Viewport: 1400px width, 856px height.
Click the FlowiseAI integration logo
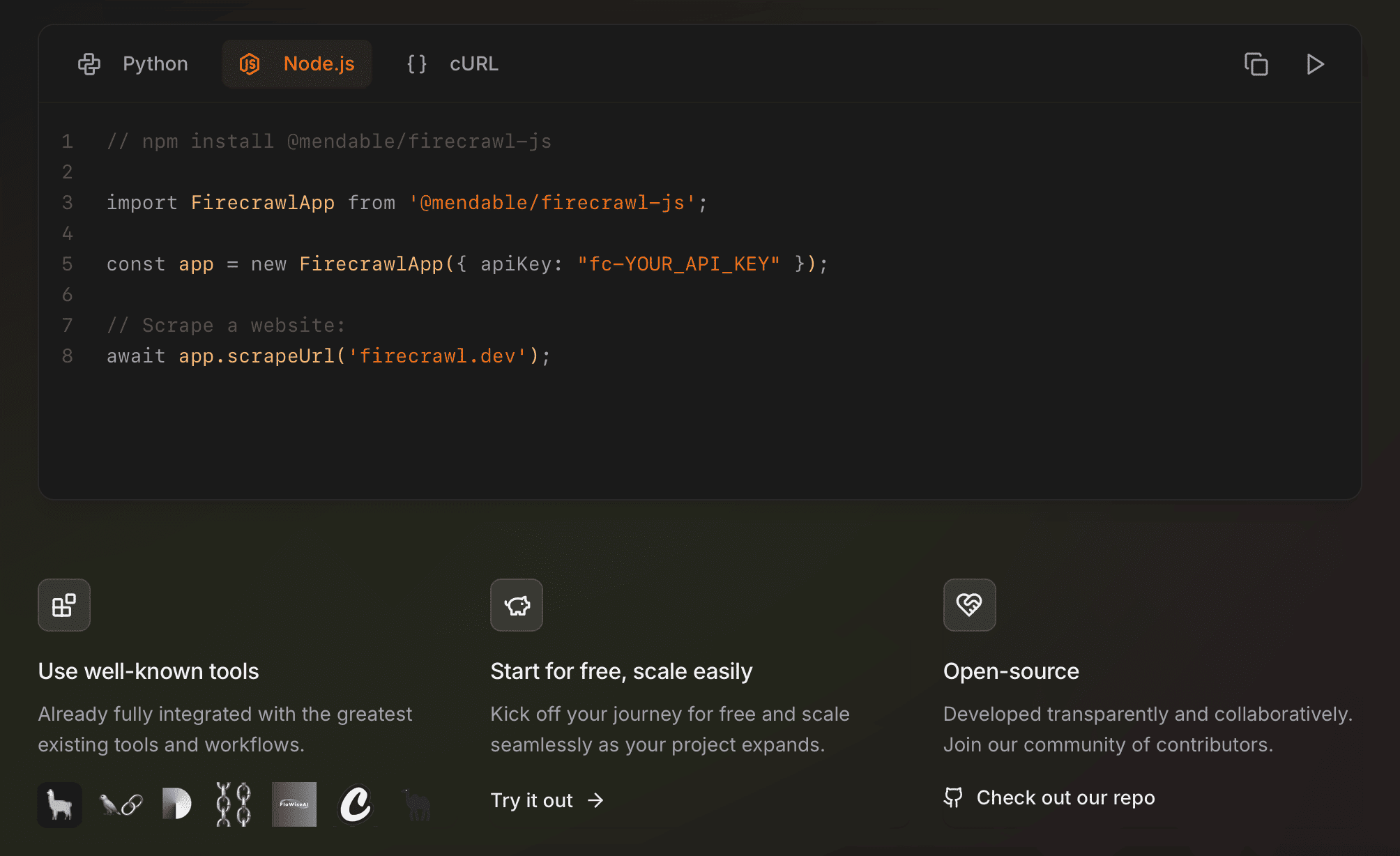(x=294, y=804)
